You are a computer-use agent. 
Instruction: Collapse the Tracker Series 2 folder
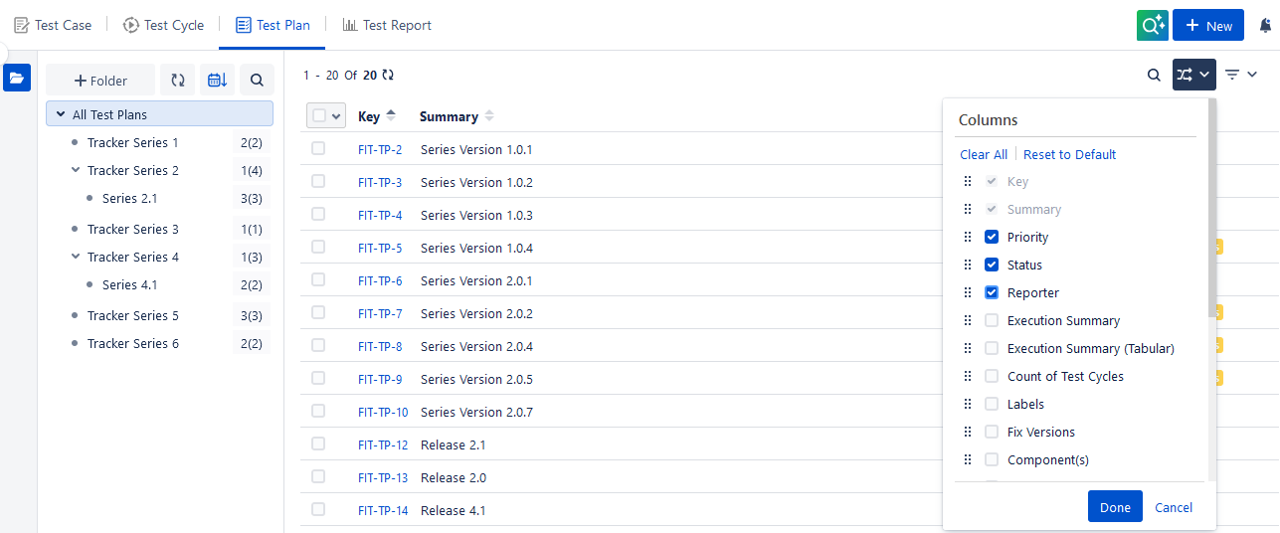point(75,171)
